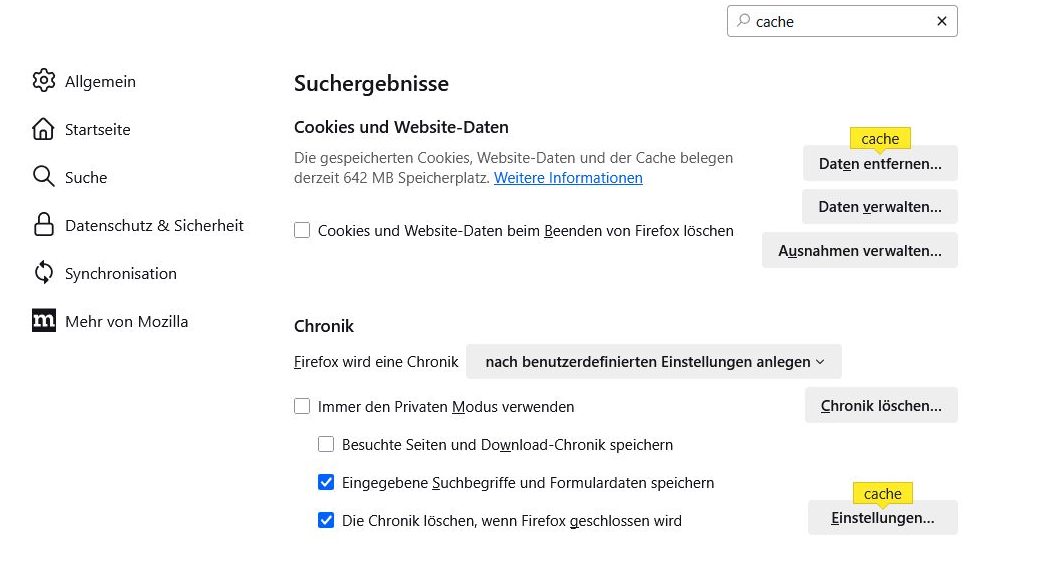This screenshot has height=571, width=1043.
Task: Click the Mozilla logo icon
Action: point(44,321)
